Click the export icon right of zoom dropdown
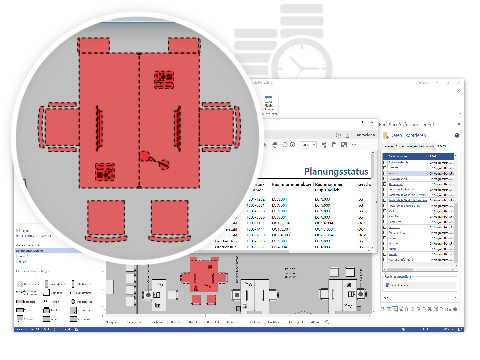 click(324, 145)
